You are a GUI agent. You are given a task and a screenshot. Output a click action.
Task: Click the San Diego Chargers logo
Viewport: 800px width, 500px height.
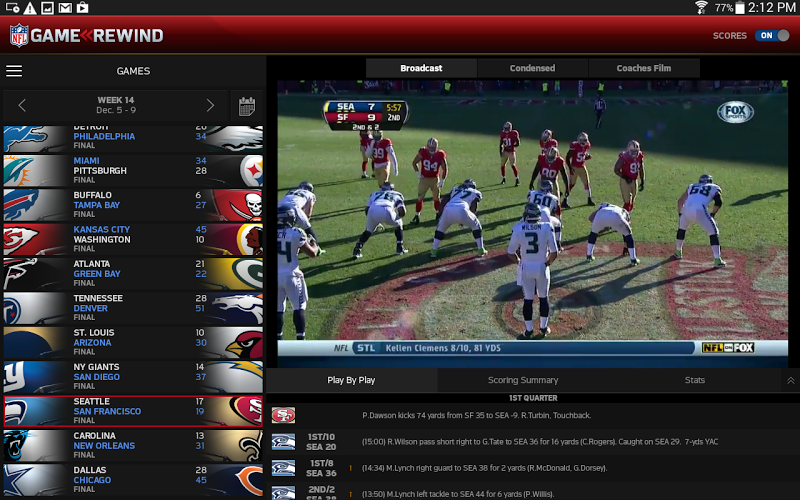click(237, 377)
